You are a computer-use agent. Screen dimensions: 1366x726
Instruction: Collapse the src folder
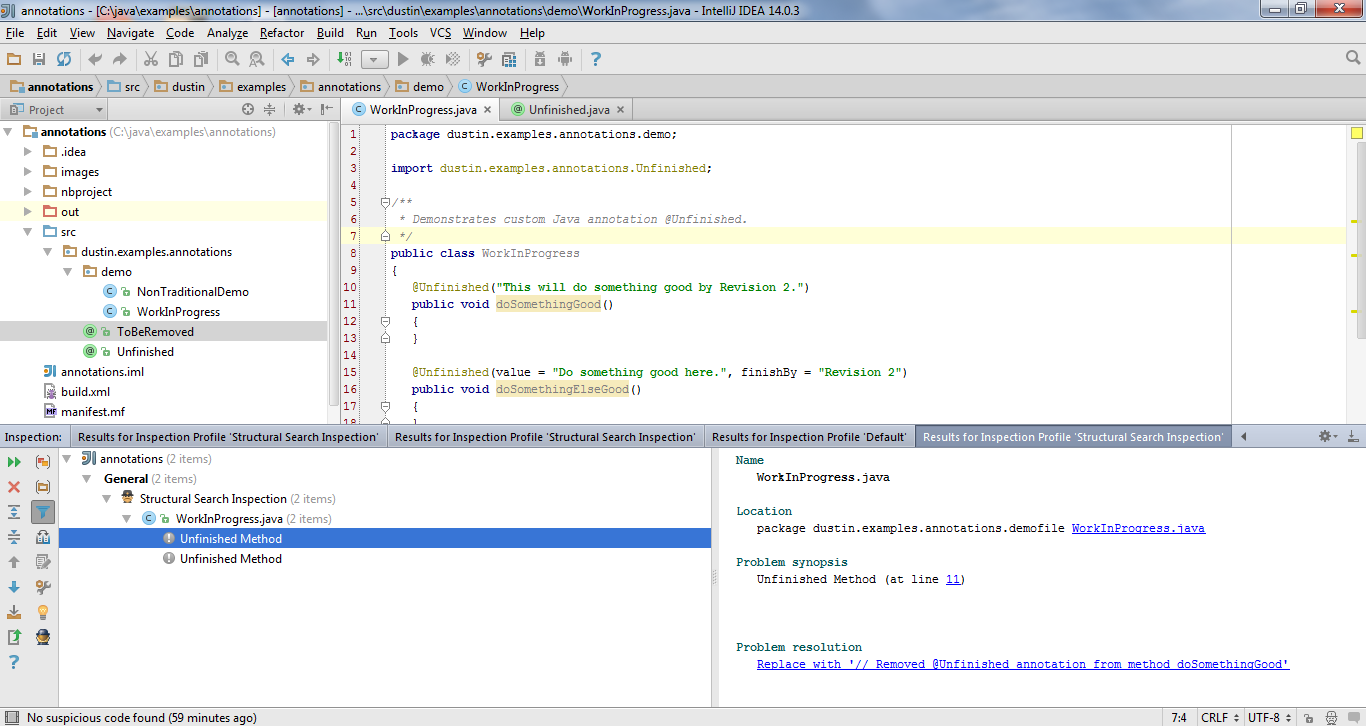[x=28, y=232]
